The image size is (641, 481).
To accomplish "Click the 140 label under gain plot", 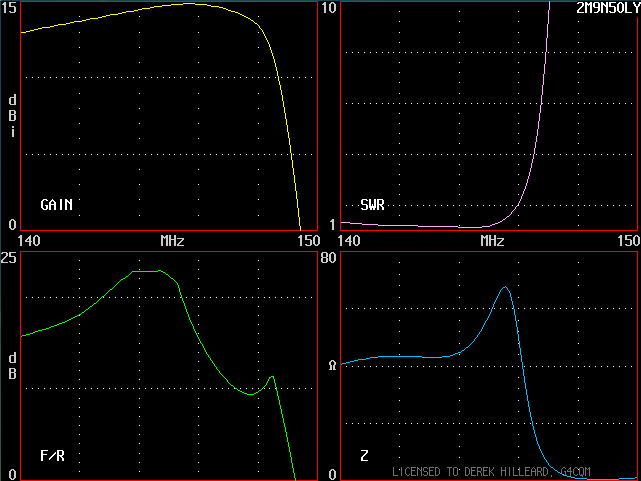I will click(29, 241).
